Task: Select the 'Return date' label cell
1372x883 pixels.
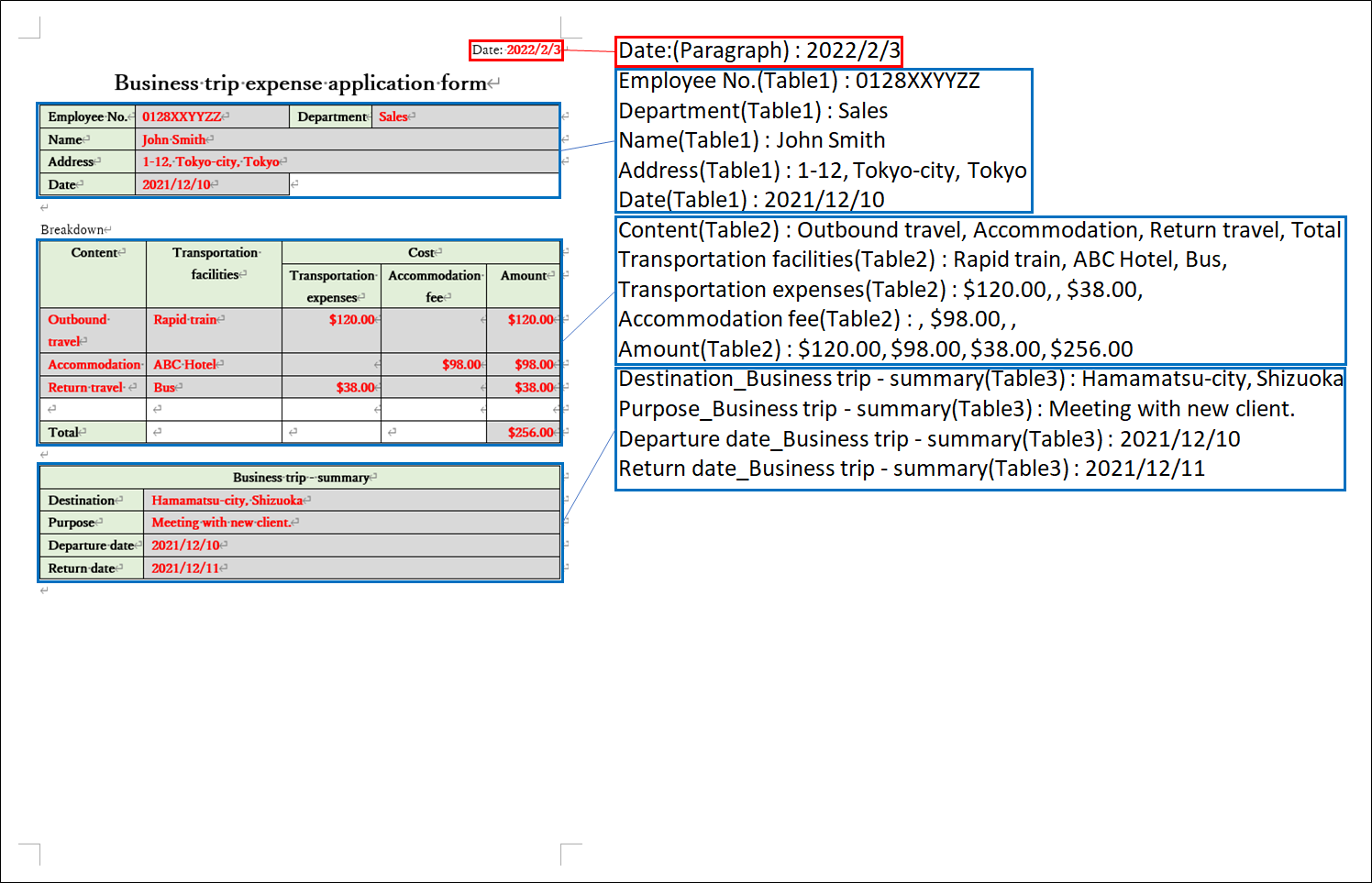Action: click(x=92, y=568)
